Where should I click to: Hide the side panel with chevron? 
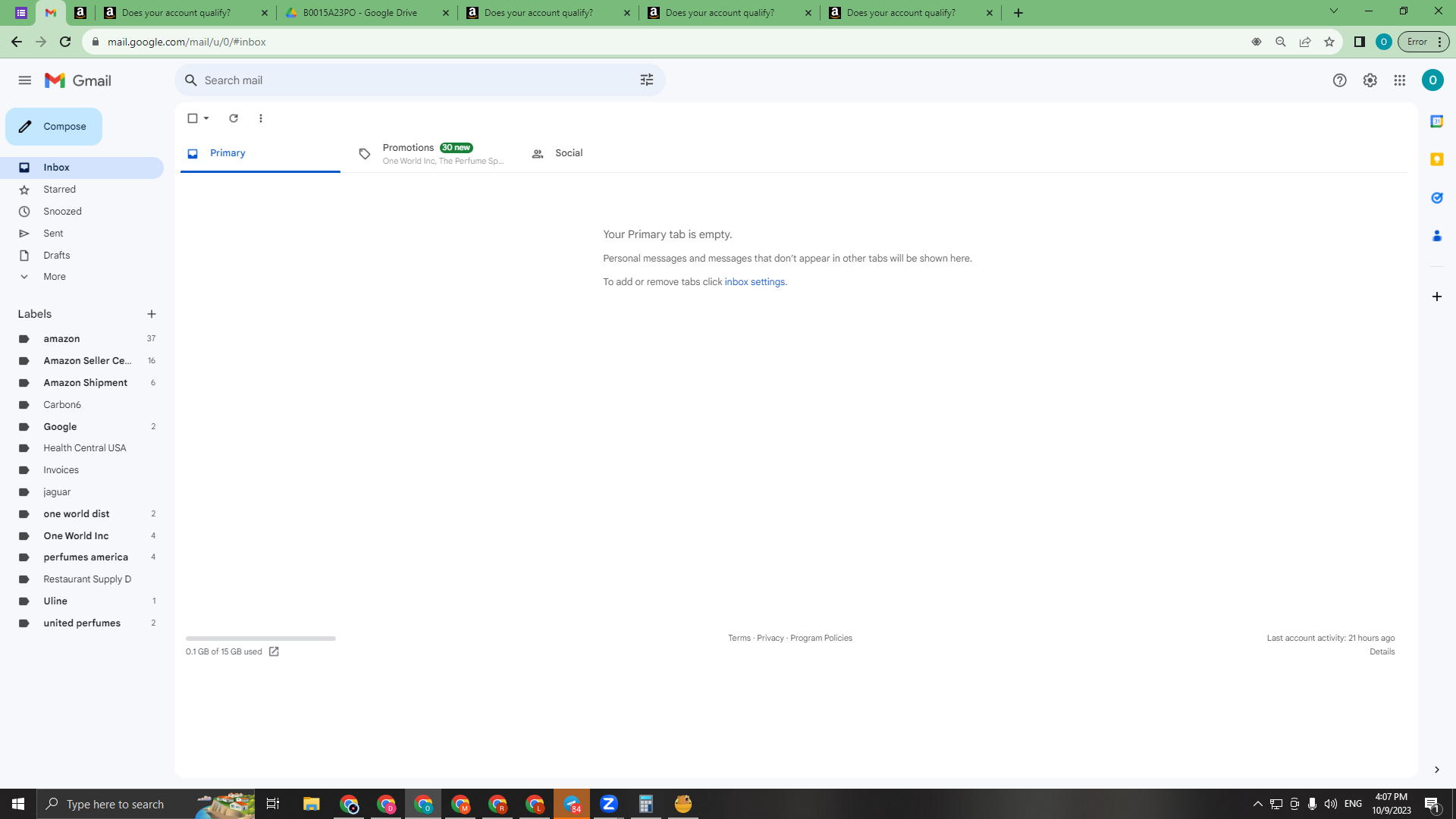[1437, 770]
